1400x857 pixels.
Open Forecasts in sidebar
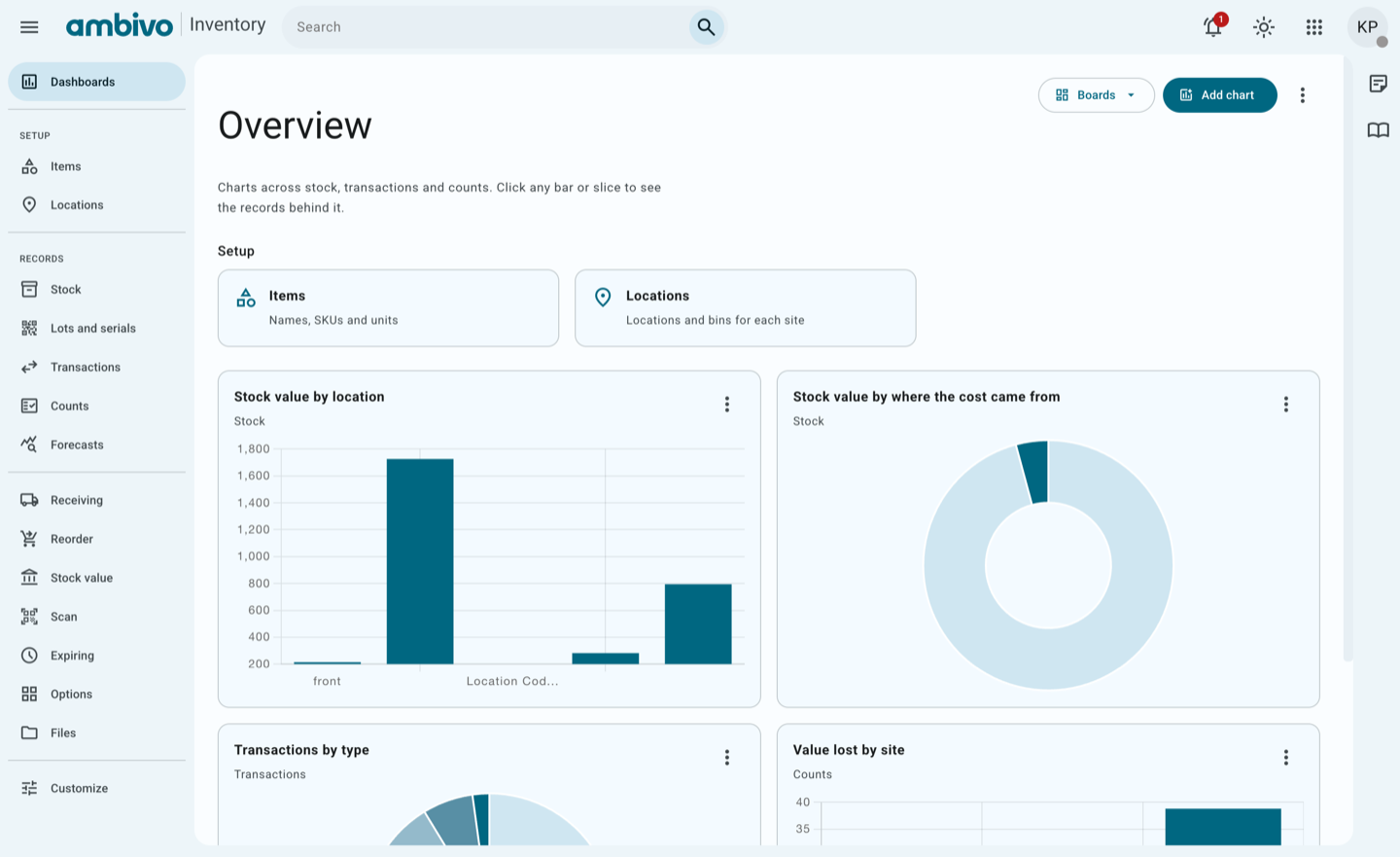click(x=96, y=446)
